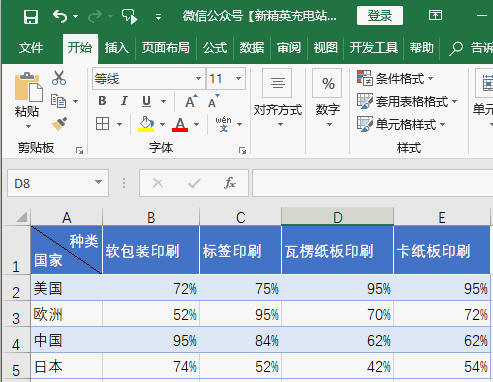Screen dimensions: 493x382
Task: Click the touch/mouse mode icon
Action: click(129, 16)
